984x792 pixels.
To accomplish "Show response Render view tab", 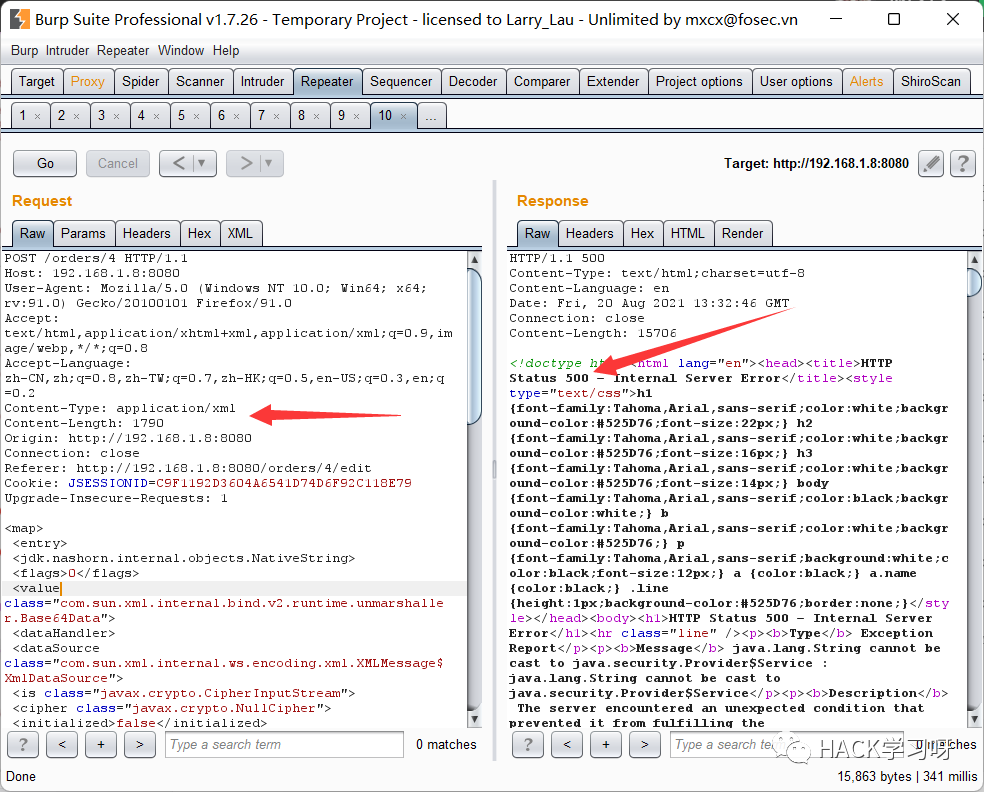I will click(x=742, y=233).
